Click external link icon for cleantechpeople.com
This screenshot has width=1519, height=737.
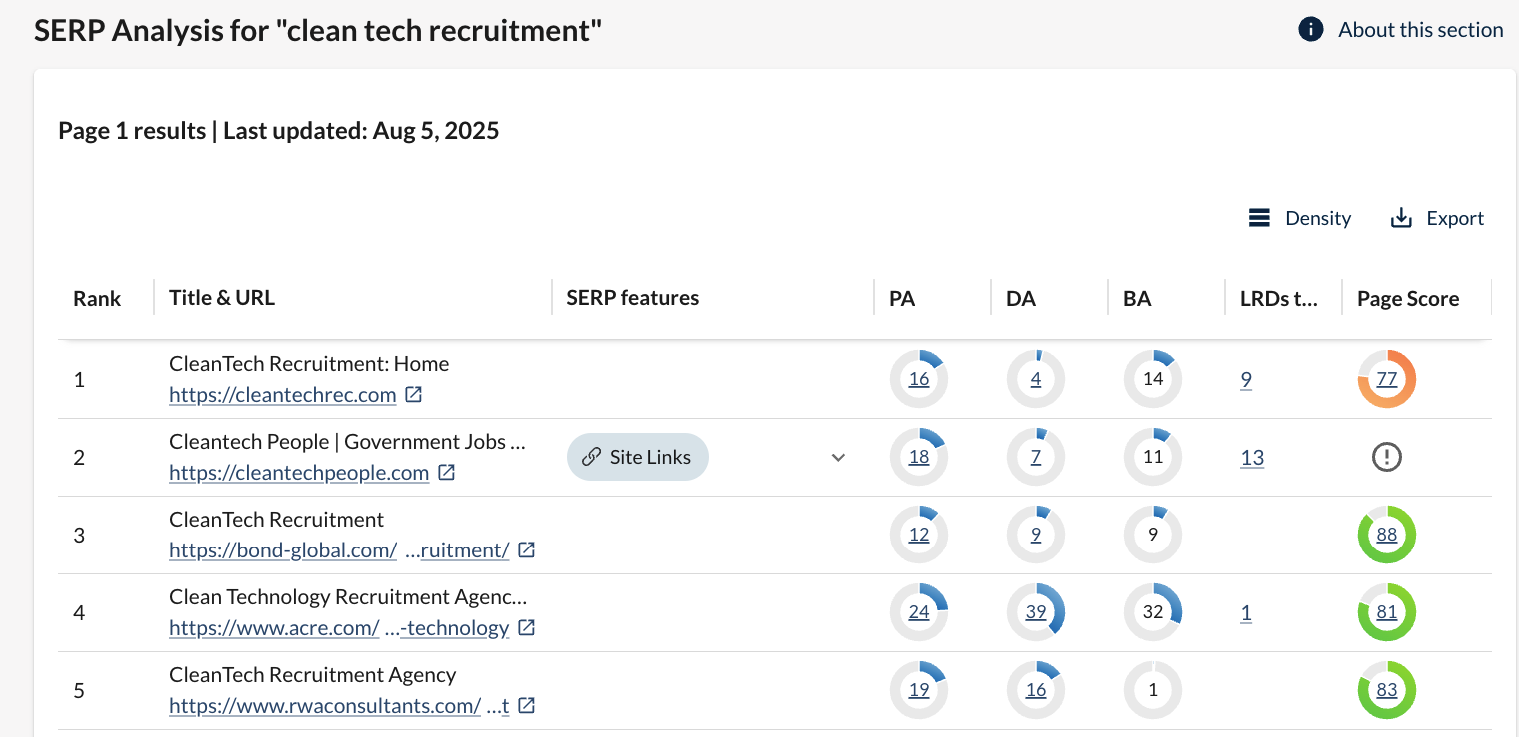447,473
